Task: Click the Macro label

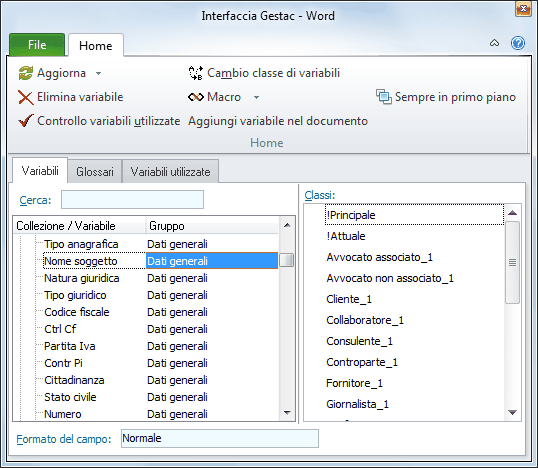Action: (224, 97)
